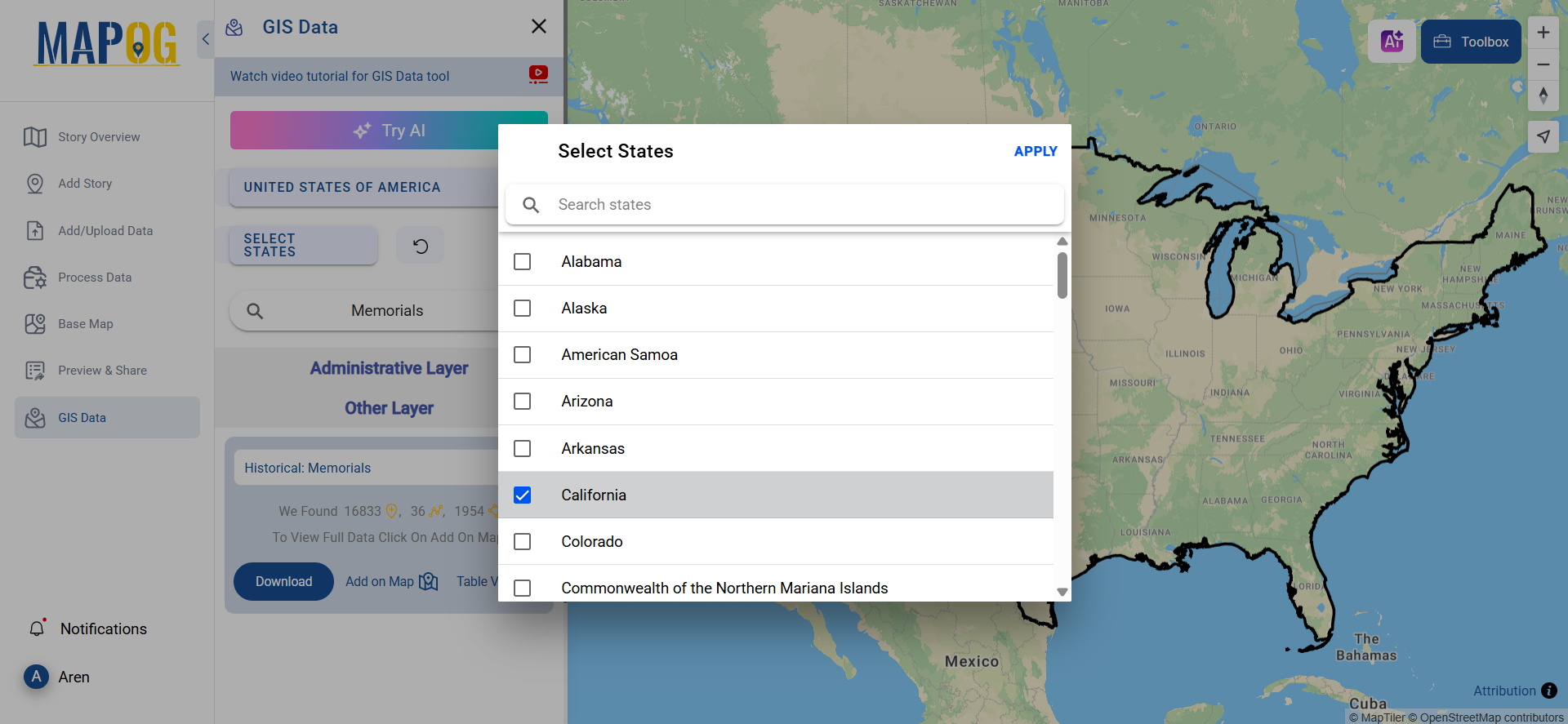
Task: Open the GIS Data panel
Action: click(x=82, y=417)
